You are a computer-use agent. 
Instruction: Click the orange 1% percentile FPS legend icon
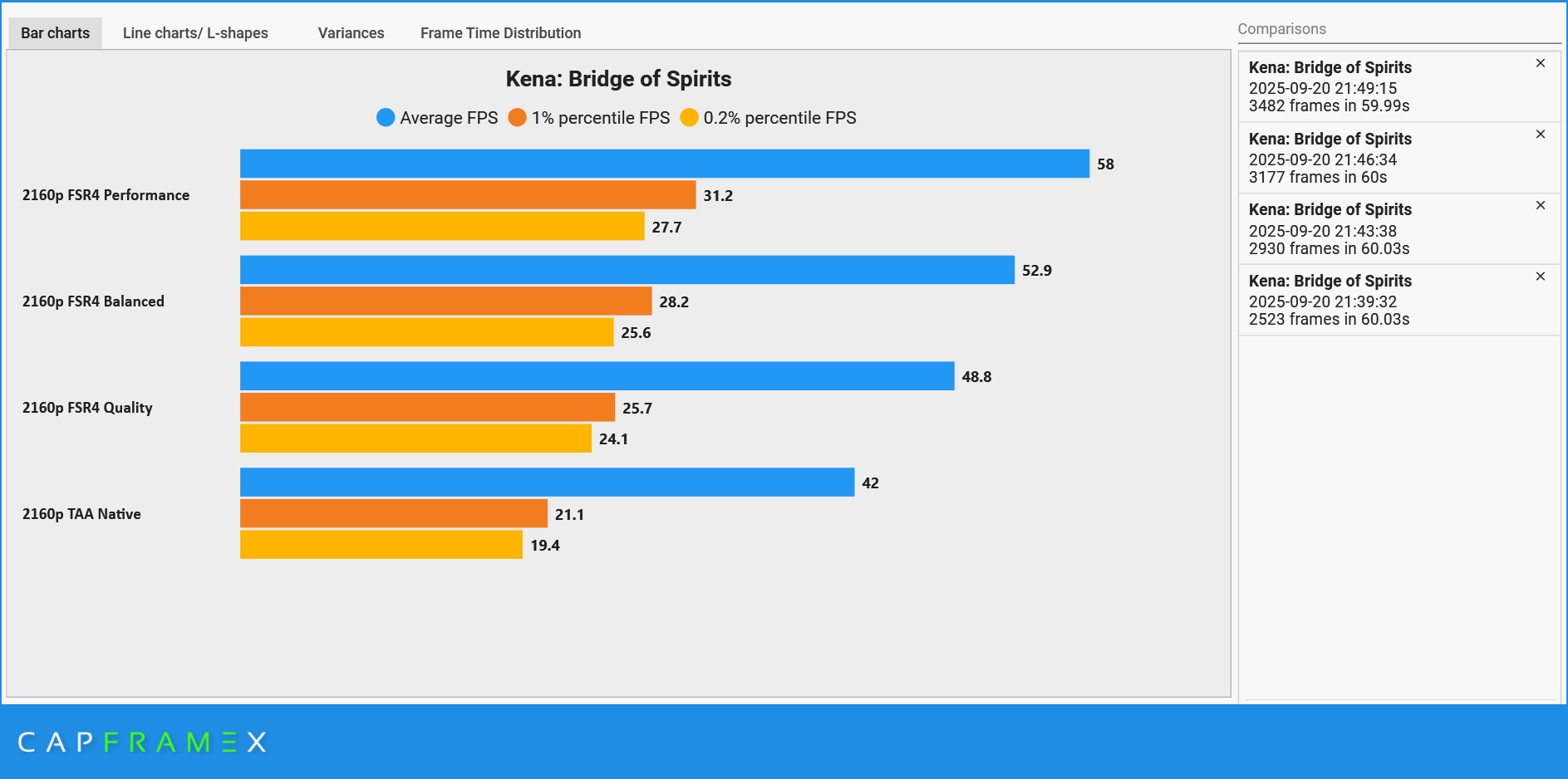pos(518,117)
